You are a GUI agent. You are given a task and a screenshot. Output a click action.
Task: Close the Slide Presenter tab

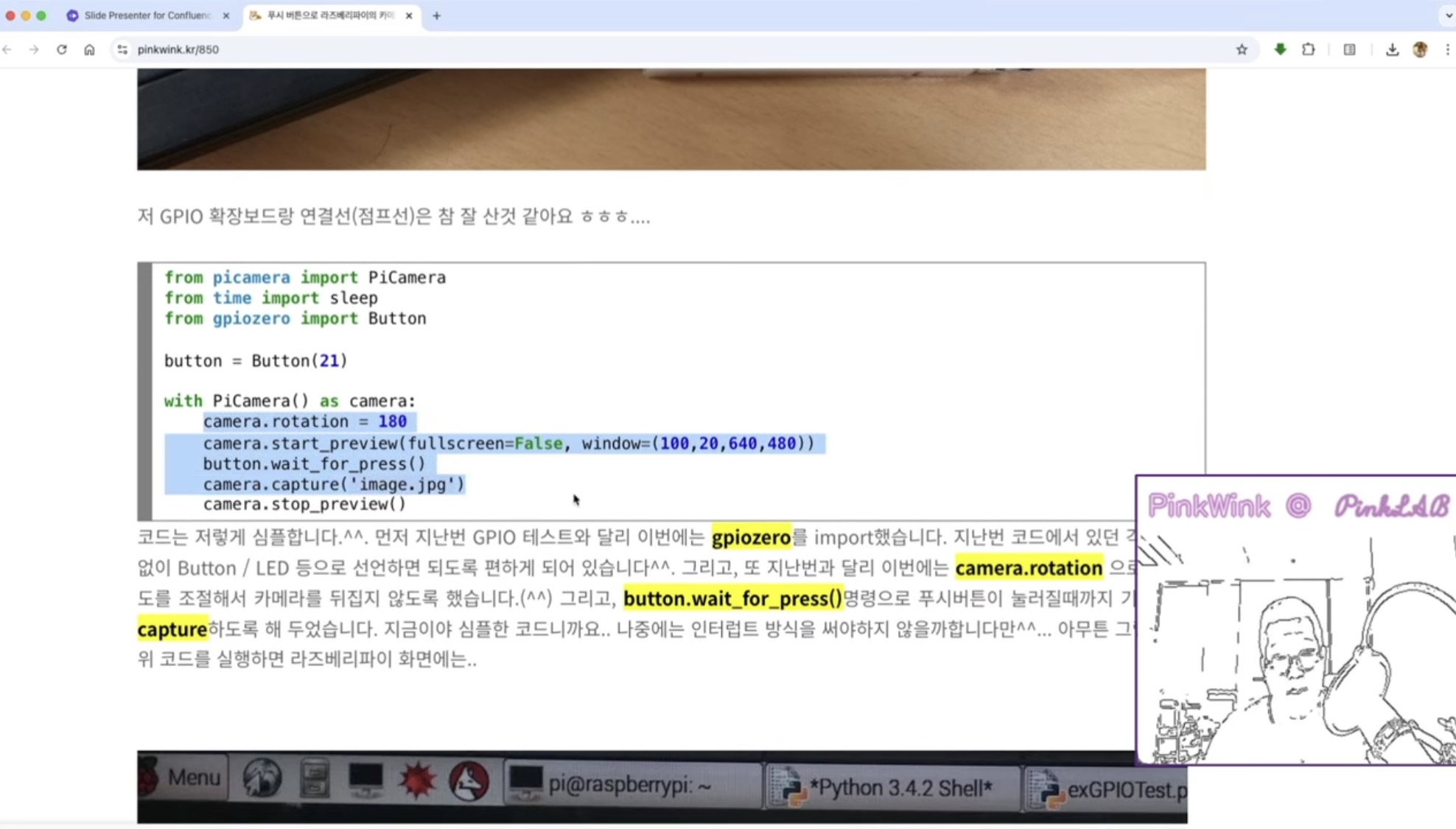point(226,15)
